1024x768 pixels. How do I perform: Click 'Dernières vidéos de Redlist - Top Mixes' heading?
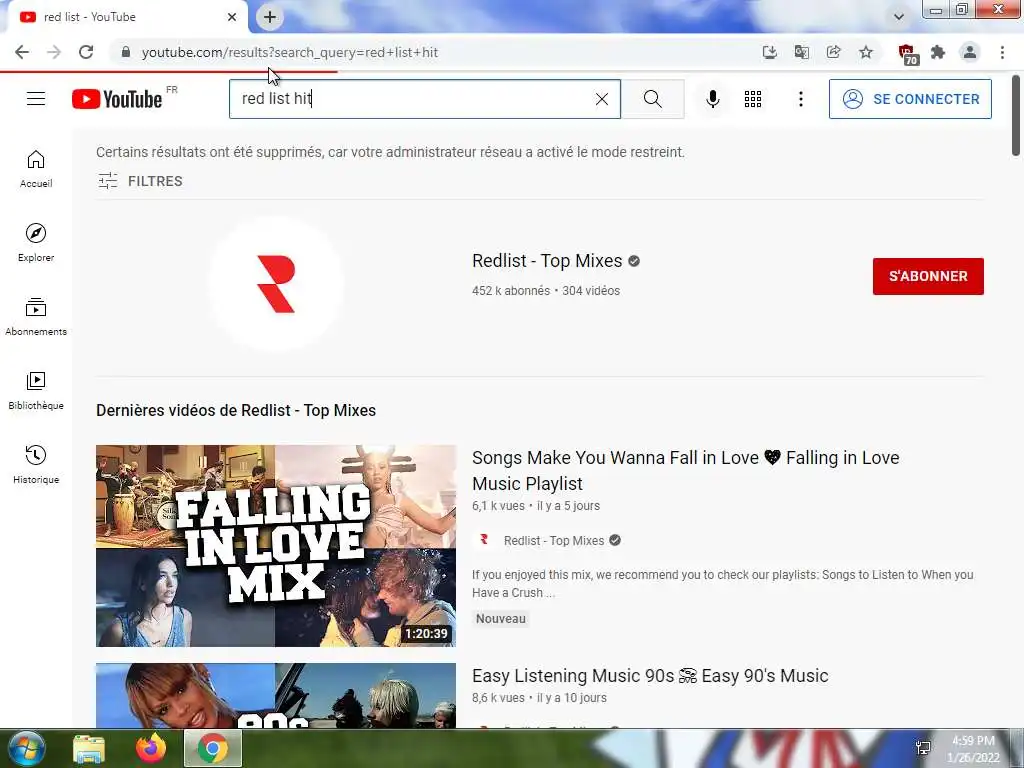pos(236,410)
